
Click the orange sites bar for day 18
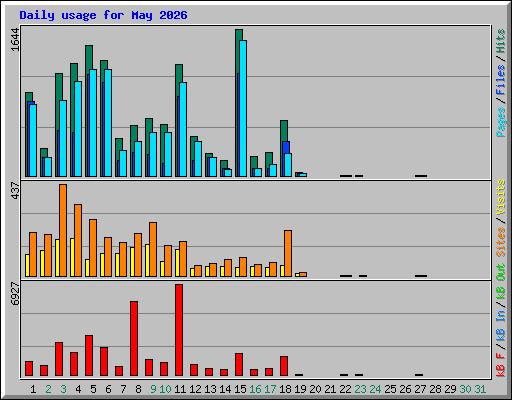(x=288, y=253)
